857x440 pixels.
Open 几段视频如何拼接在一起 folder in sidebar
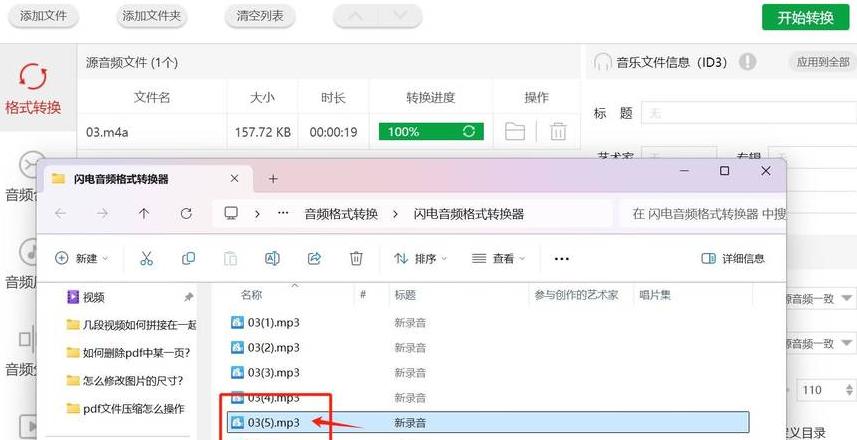131,325
